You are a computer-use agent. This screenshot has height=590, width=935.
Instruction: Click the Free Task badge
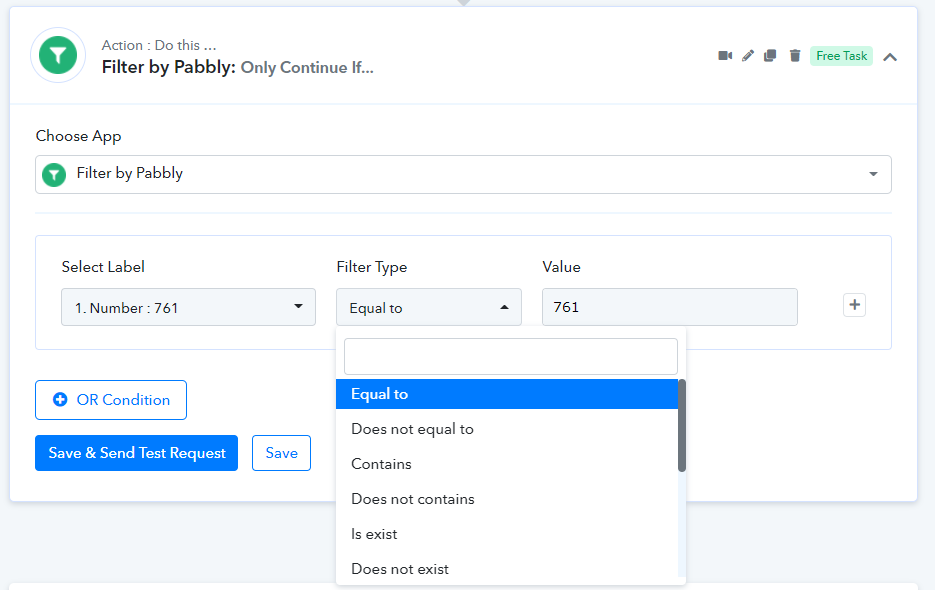point(841,55)
